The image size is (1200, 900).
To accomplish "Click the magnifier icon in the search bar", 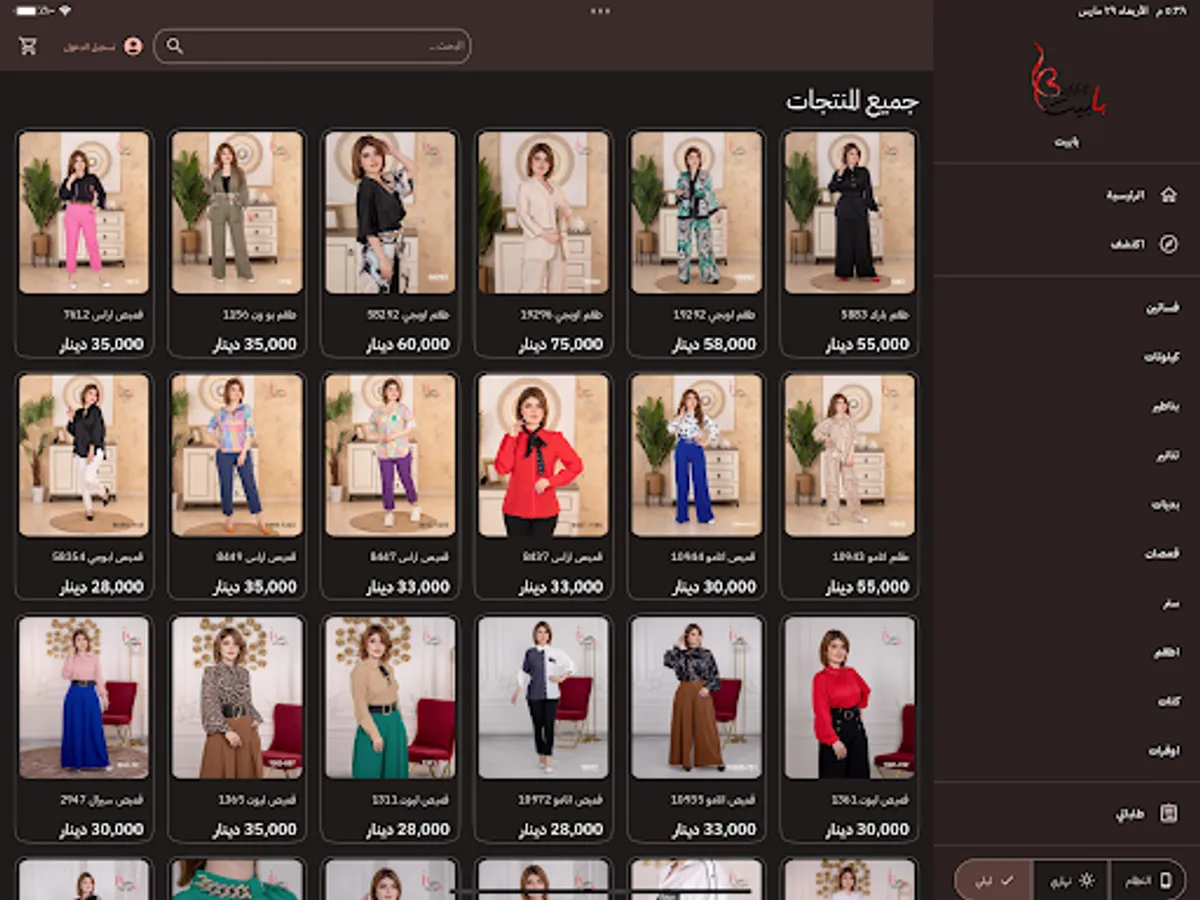I will tap(175, 46).
